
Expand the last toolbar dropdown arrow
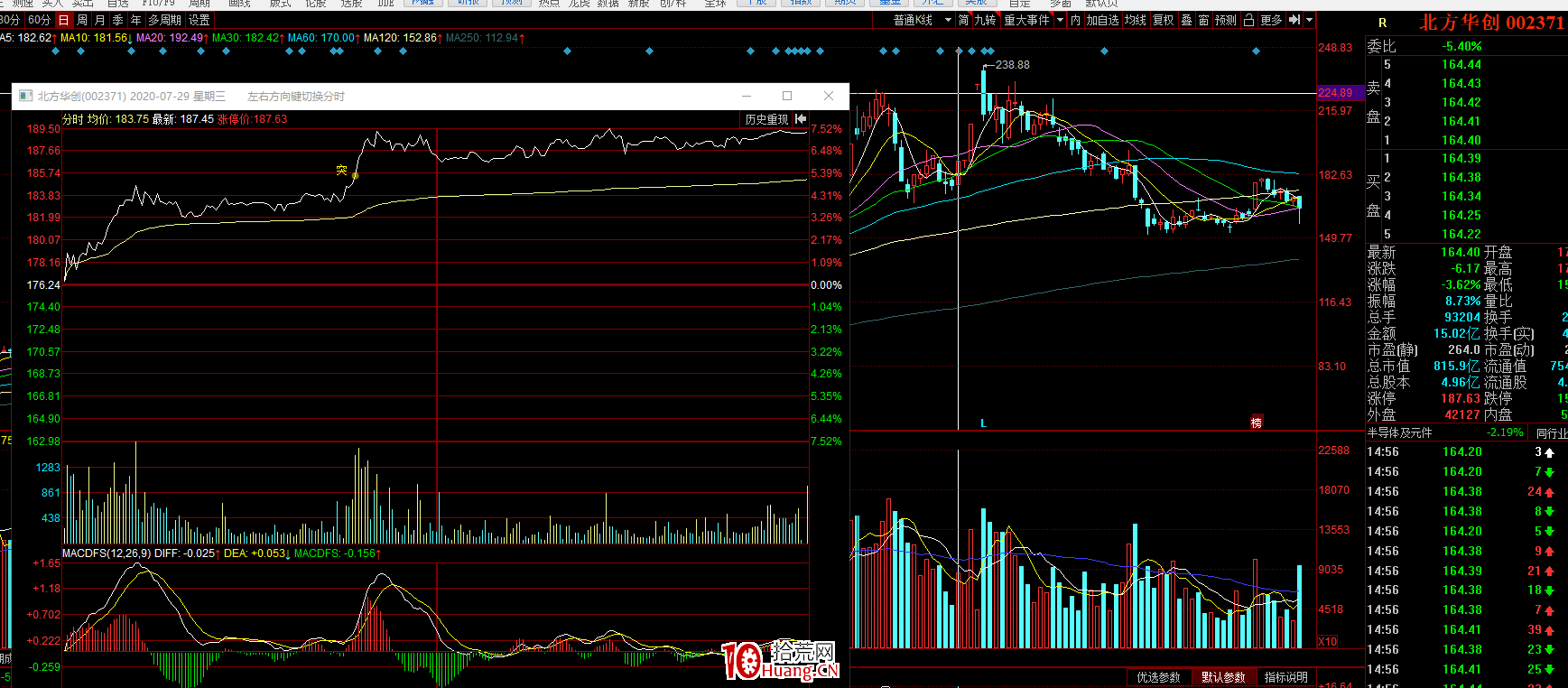(1310, 20)
